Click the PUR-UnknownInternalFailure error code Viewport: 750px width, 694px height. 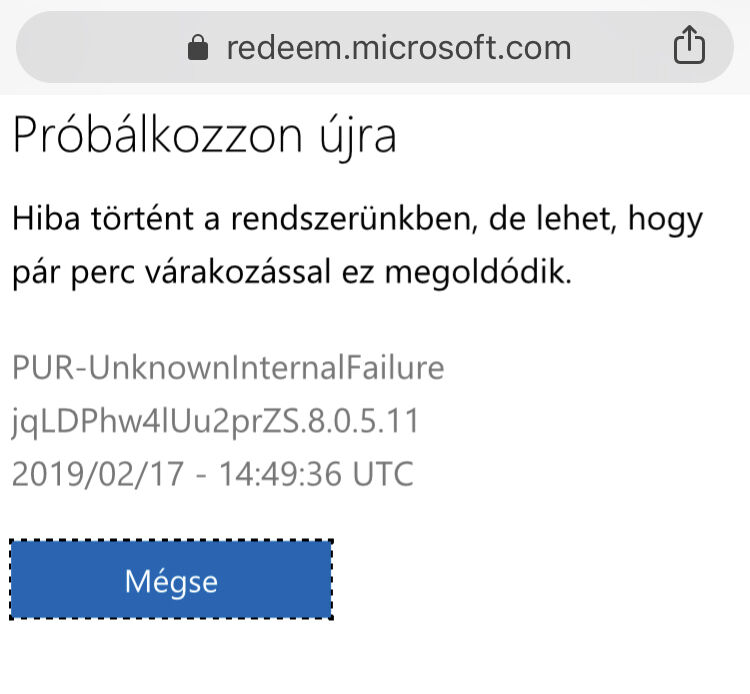[x=228, y=367]
